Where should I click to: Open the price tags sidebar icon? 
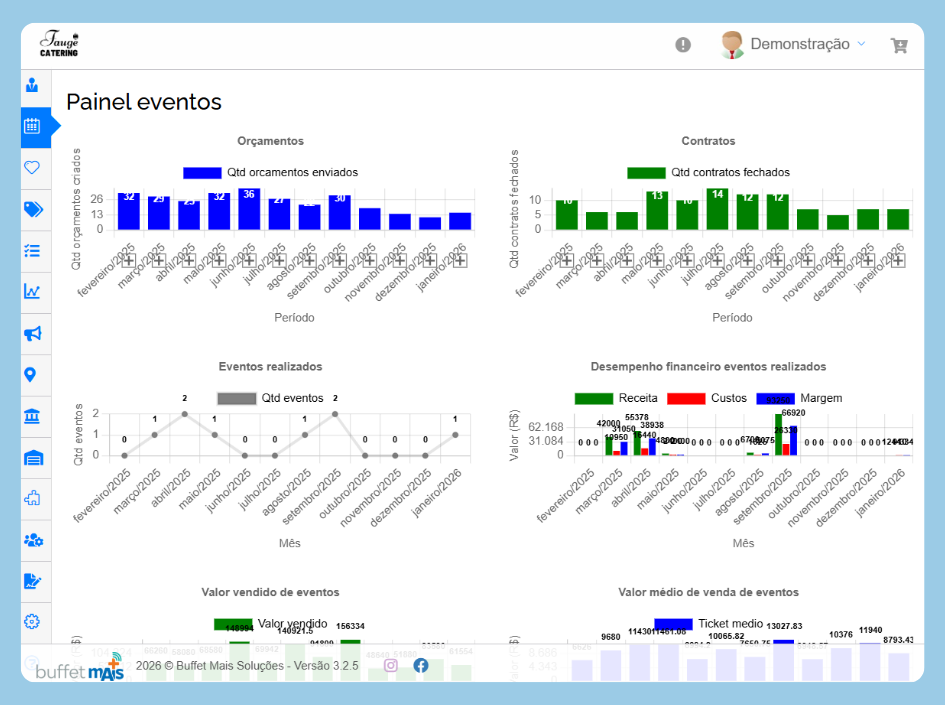pos(32,209)
